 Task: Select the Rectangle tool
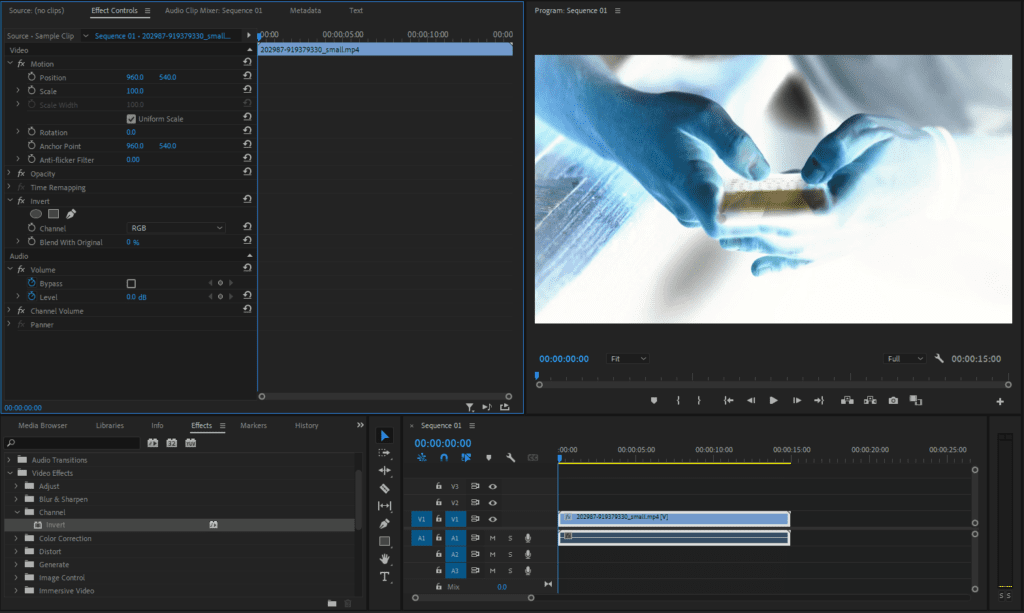pos(385,541)
